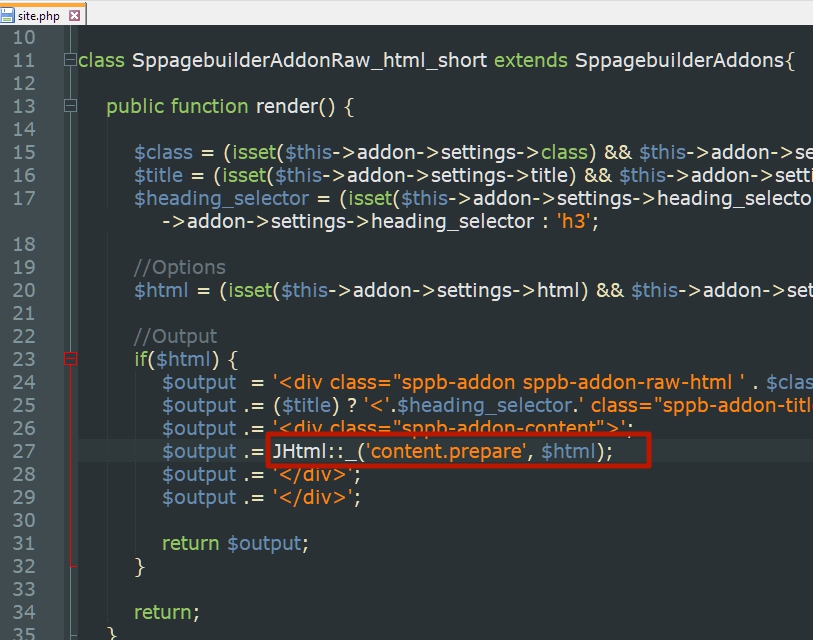Click the $html variable on line 20
Viewport: 813px width, 640px height.
pos(161,290)
